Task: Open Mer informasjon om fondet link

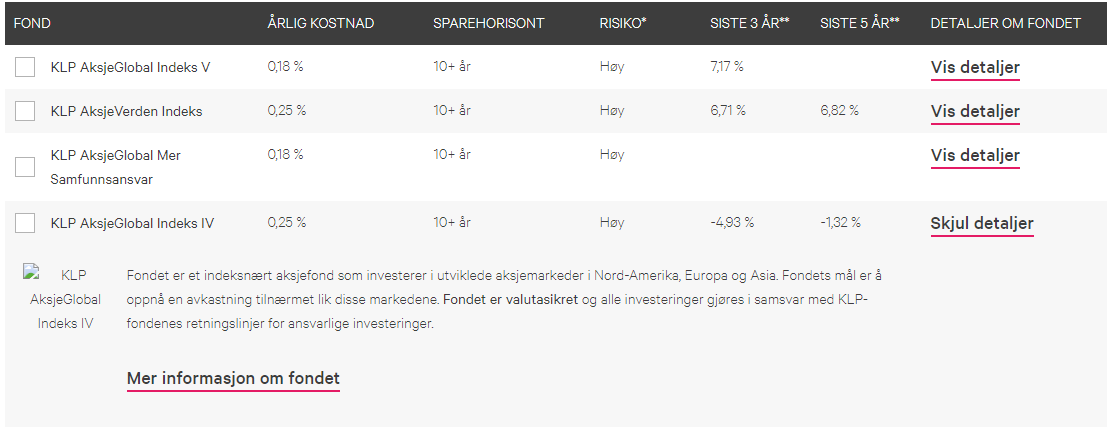Action: (233, 379)
